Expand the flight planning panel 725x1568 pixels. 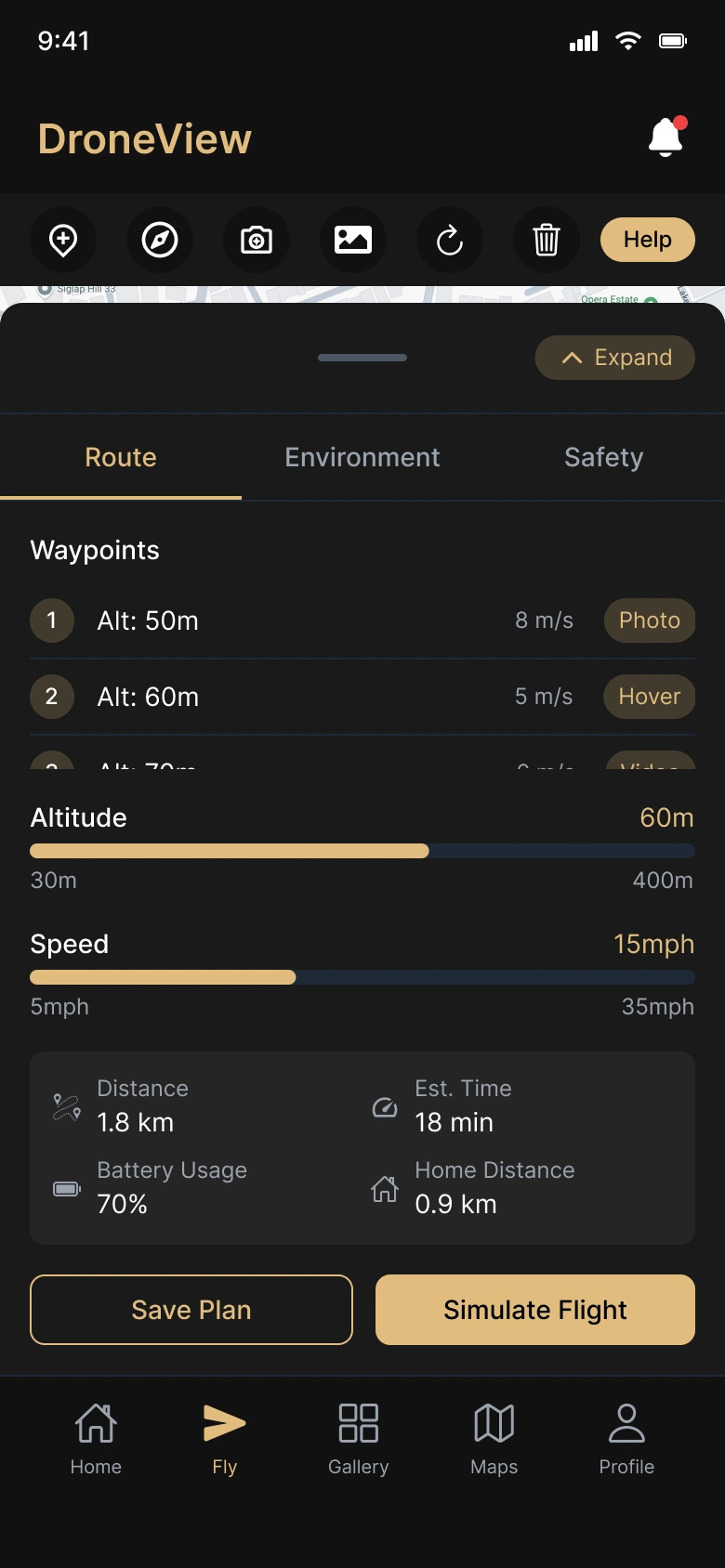pos(615,358)
